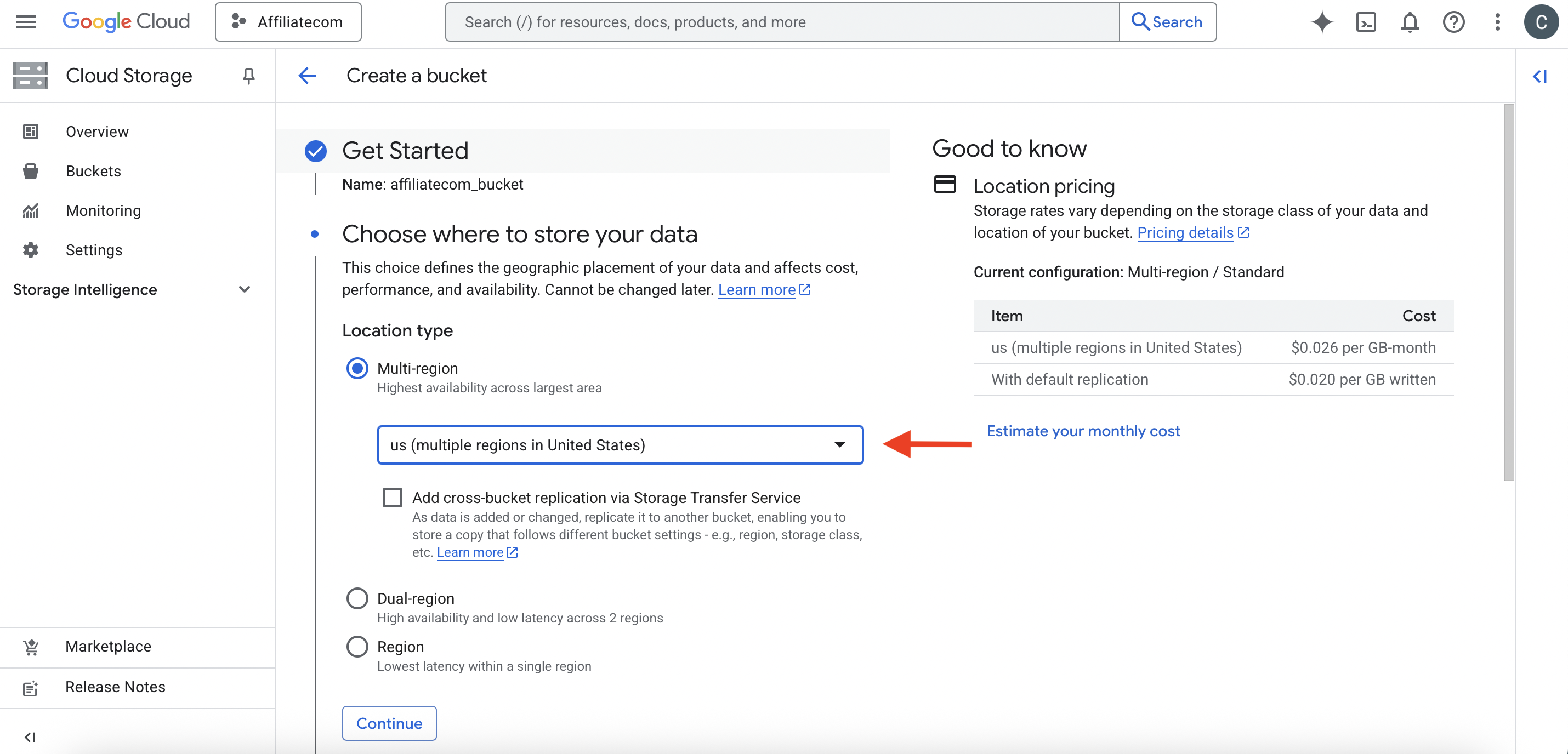This screenshot has height=754, width=1568.
Task: Open the account avatar labeled C
Action: click(x=1541, y=22)
